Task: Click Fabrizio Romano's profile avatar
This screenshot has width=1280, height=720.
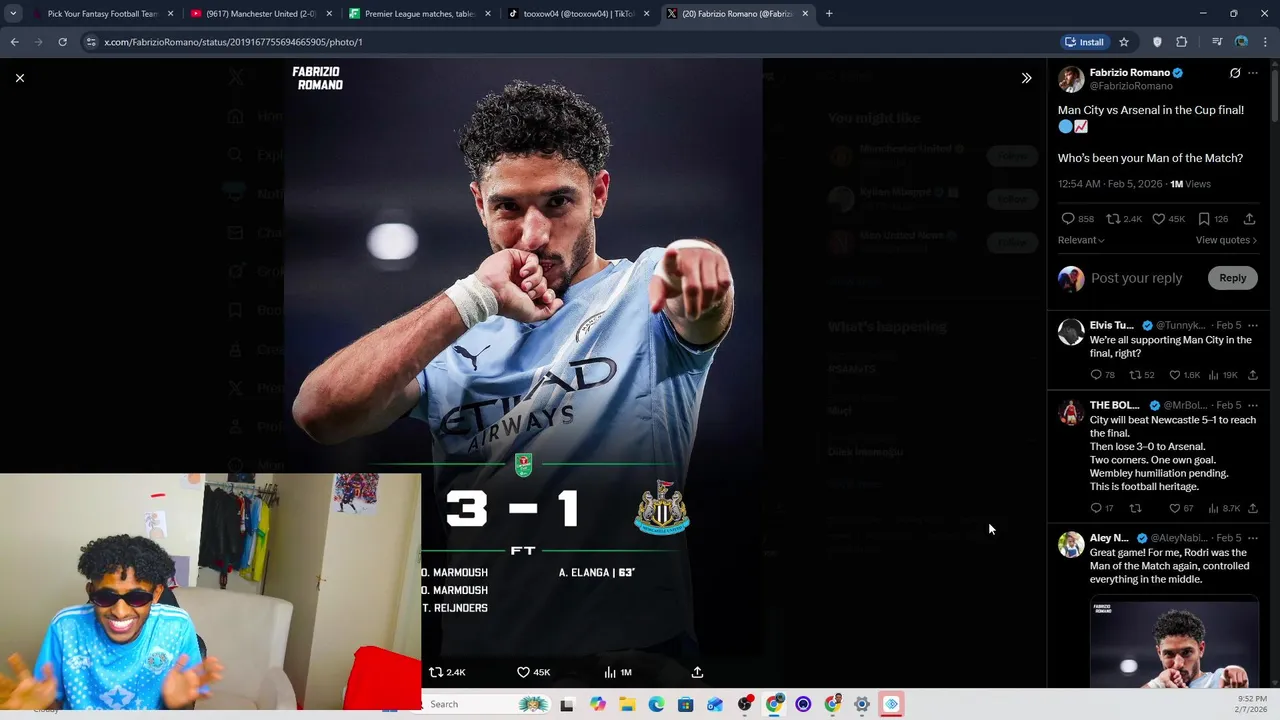Action: [x=1071, y=79]
